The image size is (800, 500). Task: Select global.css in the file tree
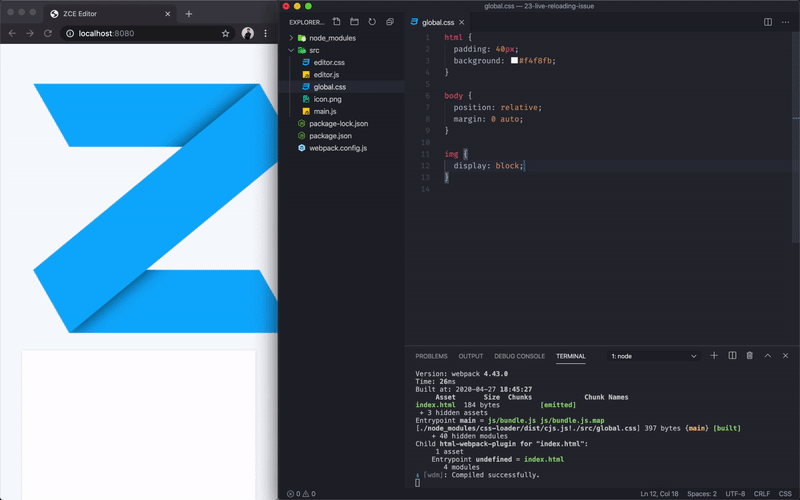click(329, 87)
